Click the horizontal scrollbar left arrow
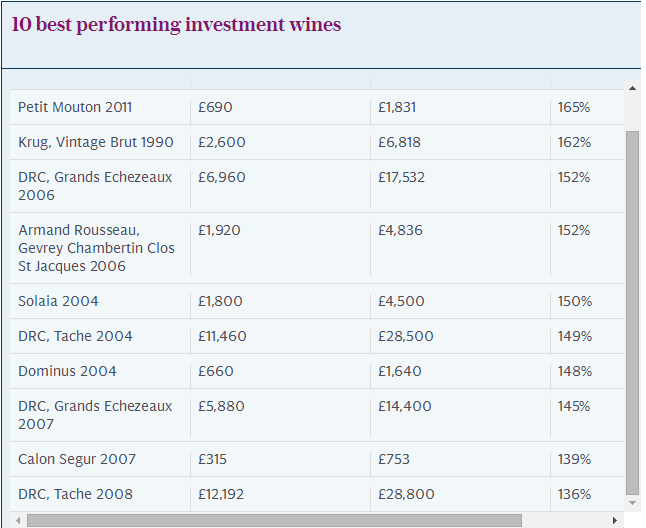The width and height of the screenshot is (646, 528). 17,520
